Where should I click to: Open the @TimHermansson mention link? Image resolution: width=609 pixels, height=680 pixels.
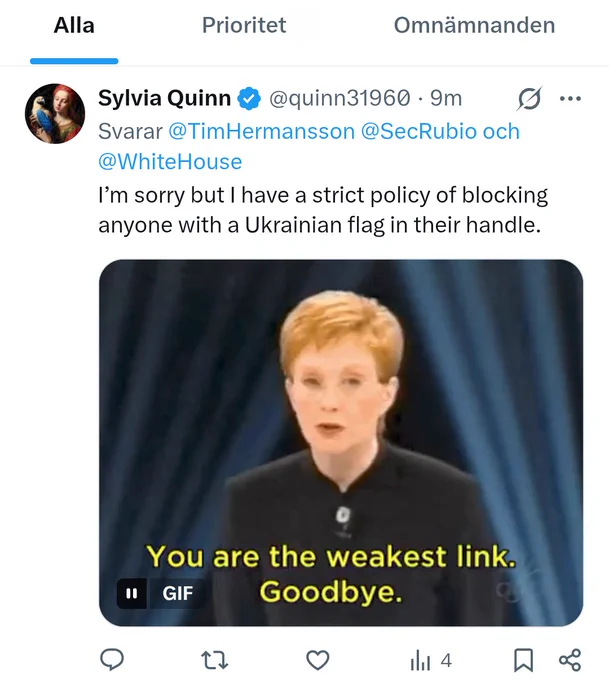click(262, 131)
